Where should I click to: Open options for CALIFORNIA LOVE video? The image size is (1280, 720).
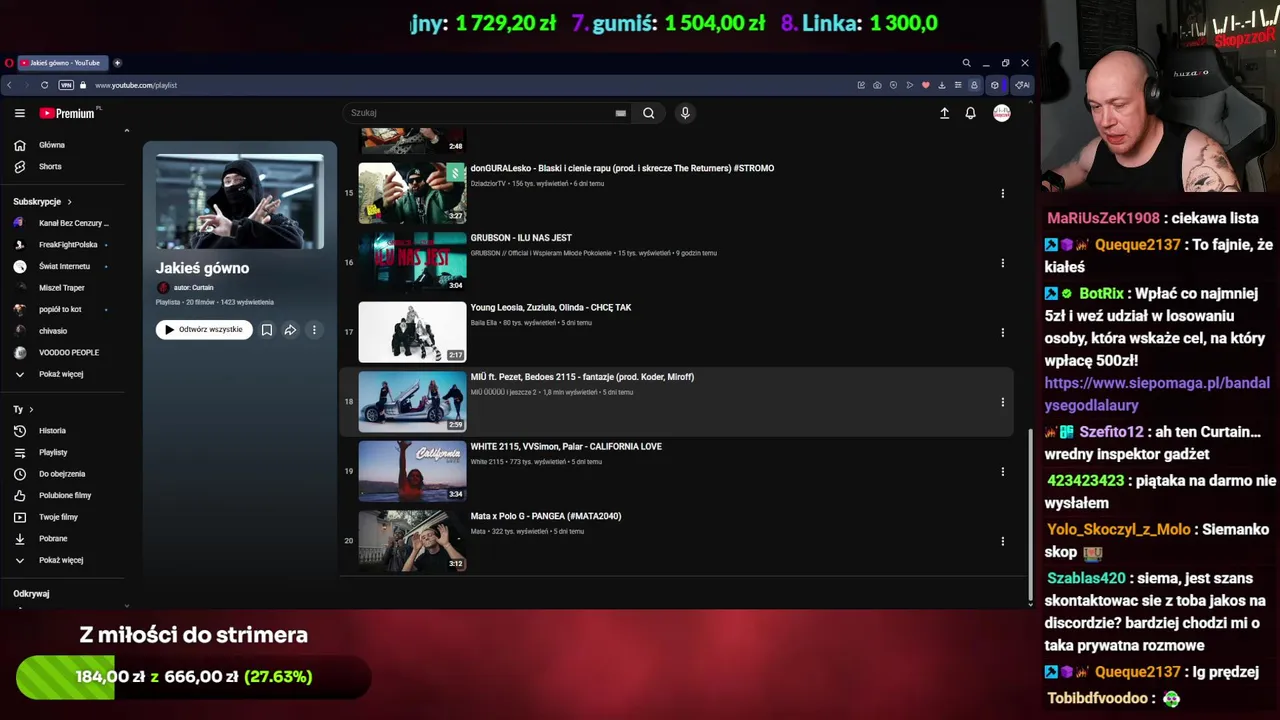[1002, 471]
